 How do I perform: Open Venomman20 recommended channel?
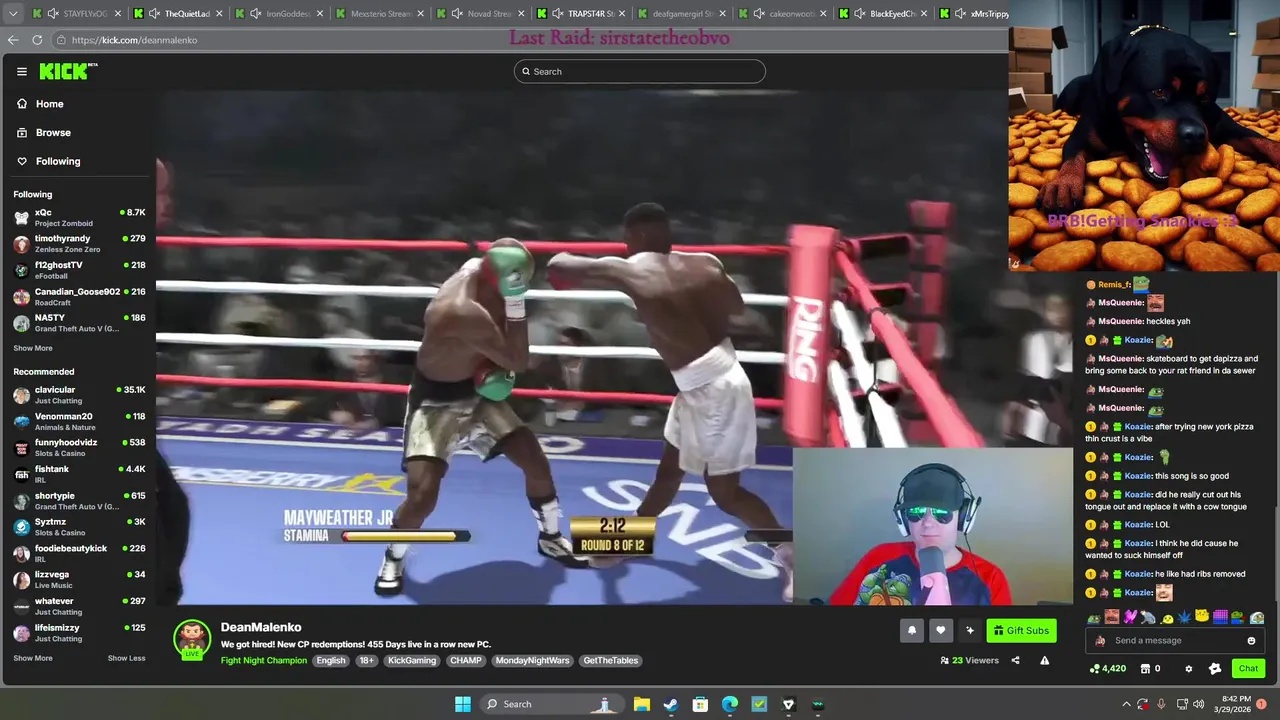click(x=78, y=421)
